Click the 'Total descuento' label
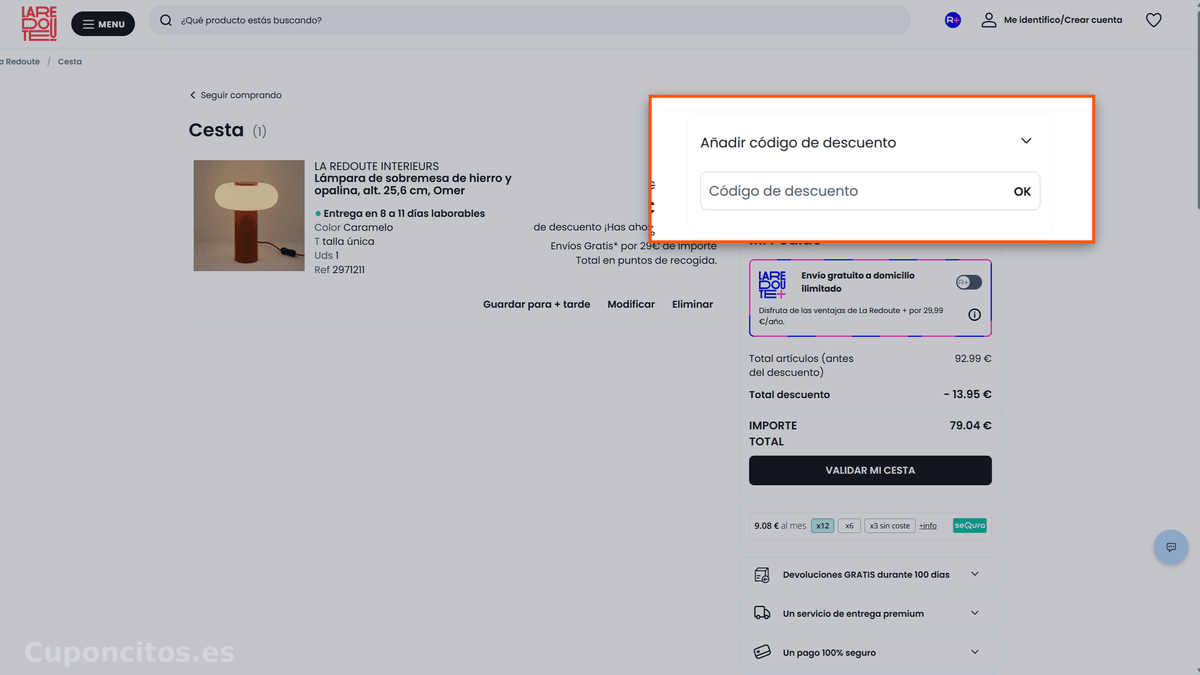This screenshot has width=1200, height=675. pos(789,394)
